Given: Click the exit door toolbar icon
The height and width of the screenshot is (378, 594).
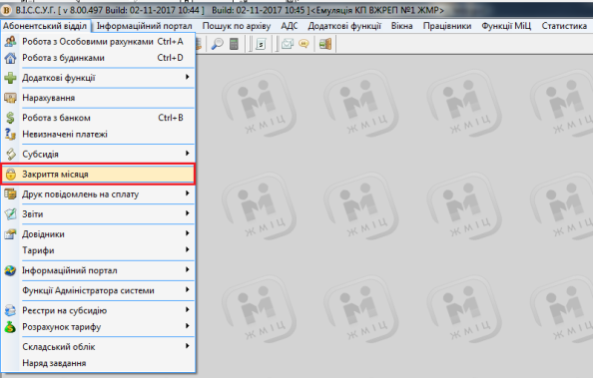Looking at the screenshot, I should (x=325, y=44).
